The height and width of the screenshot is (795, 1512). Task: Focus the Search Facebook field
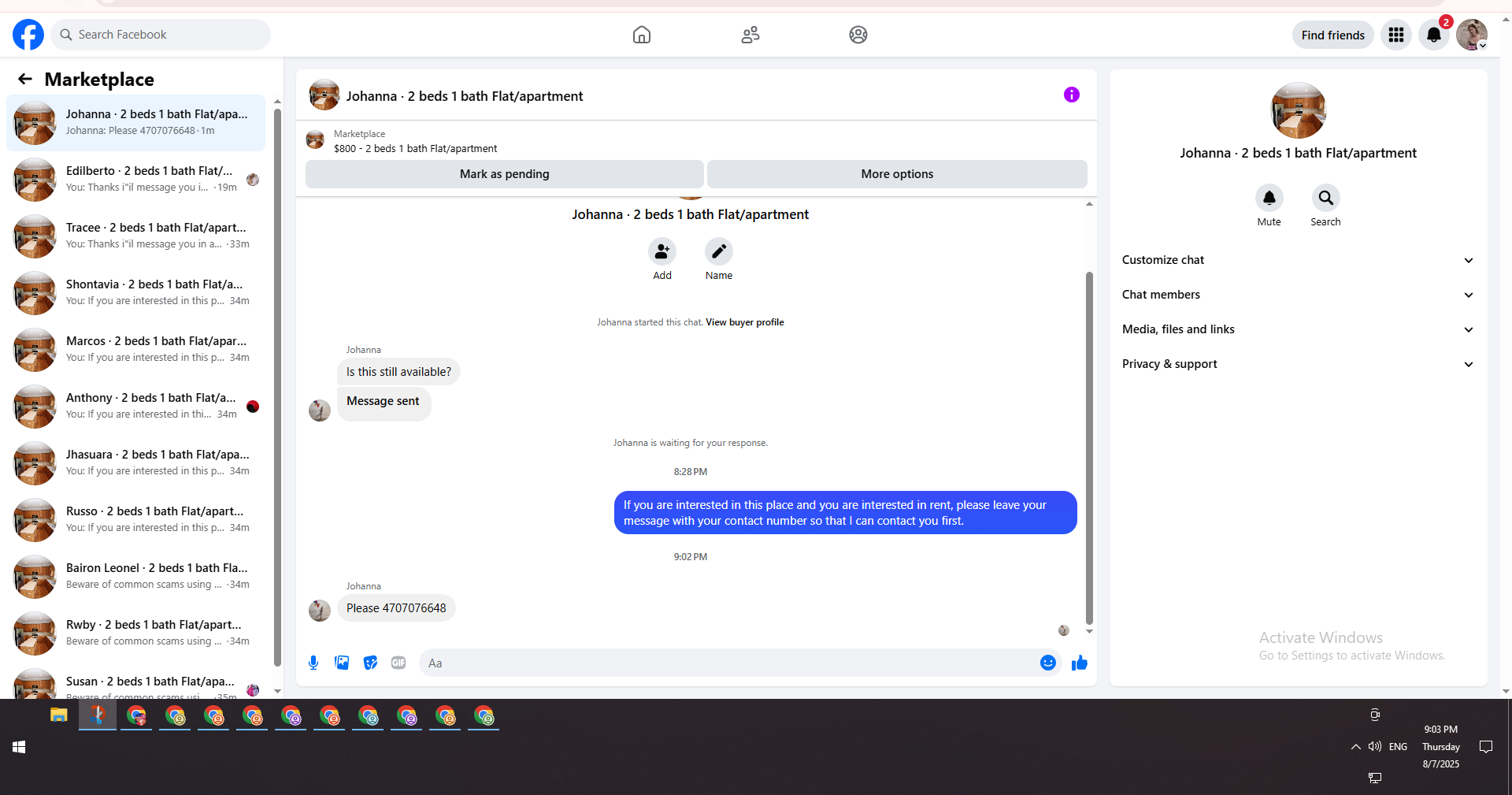point(161,35)
